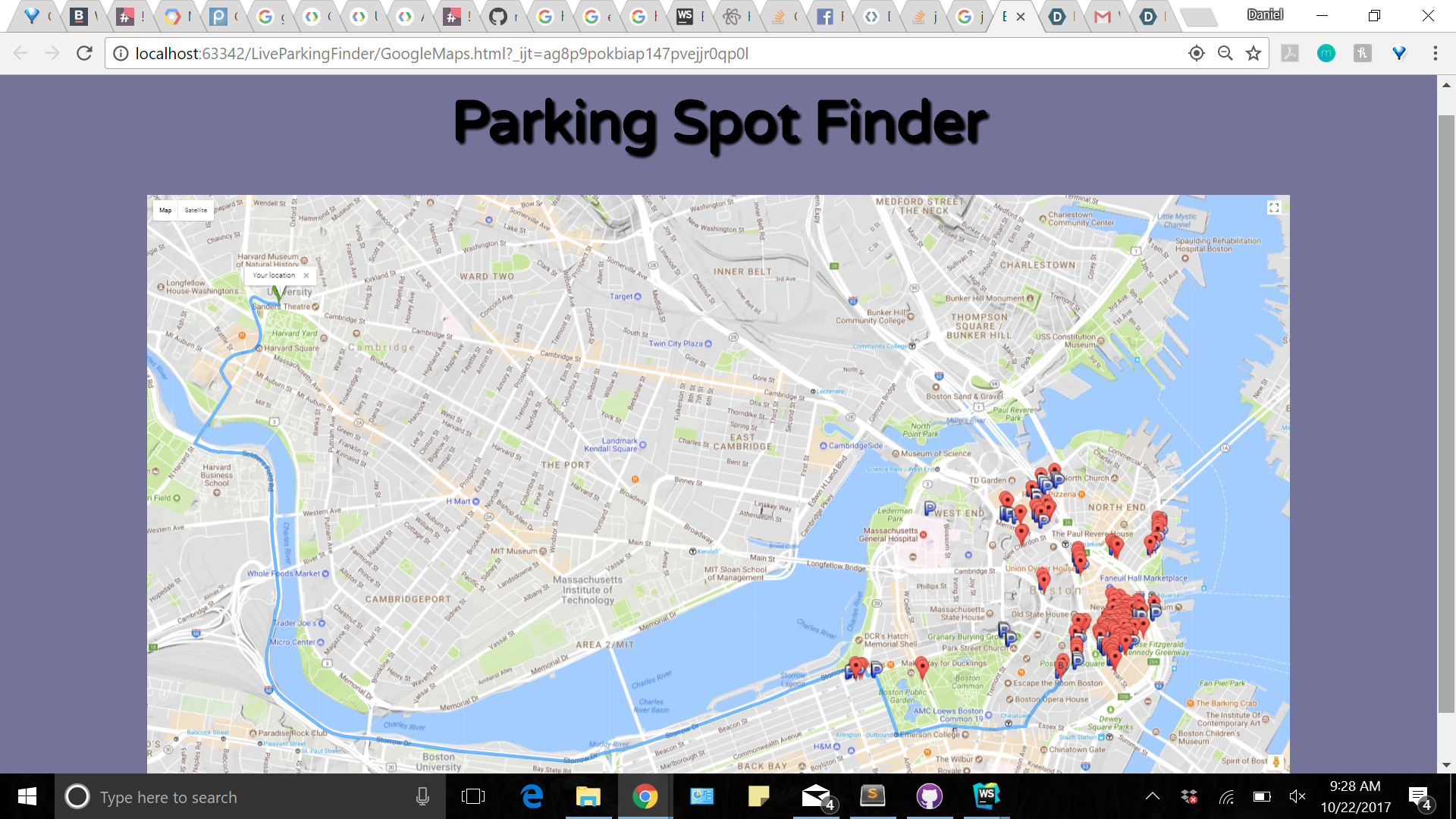Click CambridgeSide map label
The width and height of the screenshot is (1456, 819).
pos(851,446)
